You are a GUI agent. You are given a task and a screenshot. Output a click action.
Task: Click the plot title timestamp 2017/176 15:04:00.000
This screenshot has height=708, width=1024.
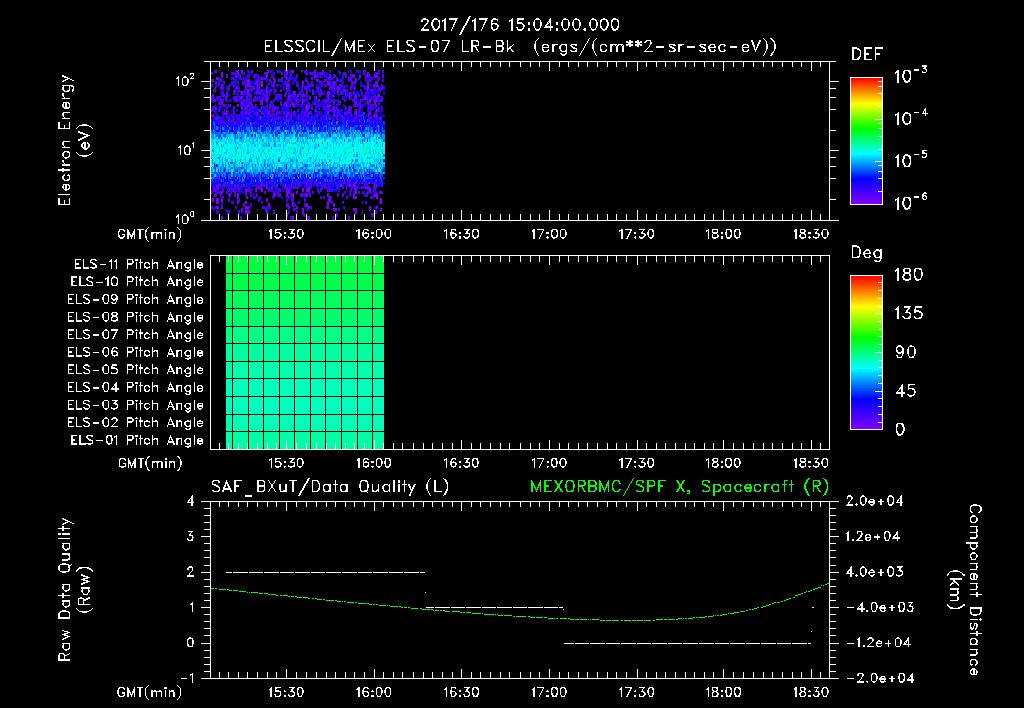(x=520, y=25)
